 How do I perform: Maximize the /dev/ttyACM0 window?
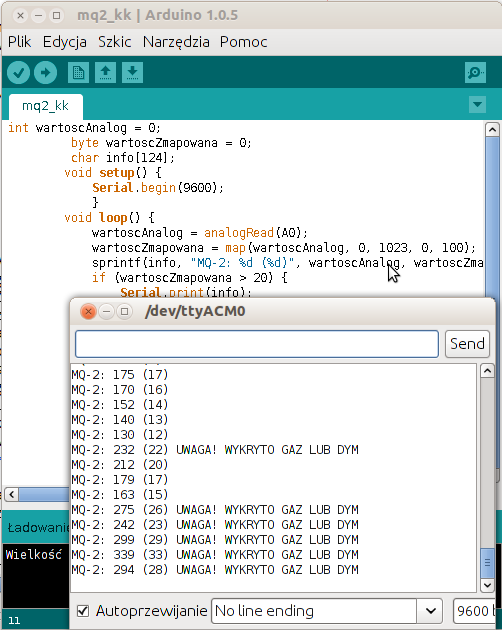click(x=125, y=311)
